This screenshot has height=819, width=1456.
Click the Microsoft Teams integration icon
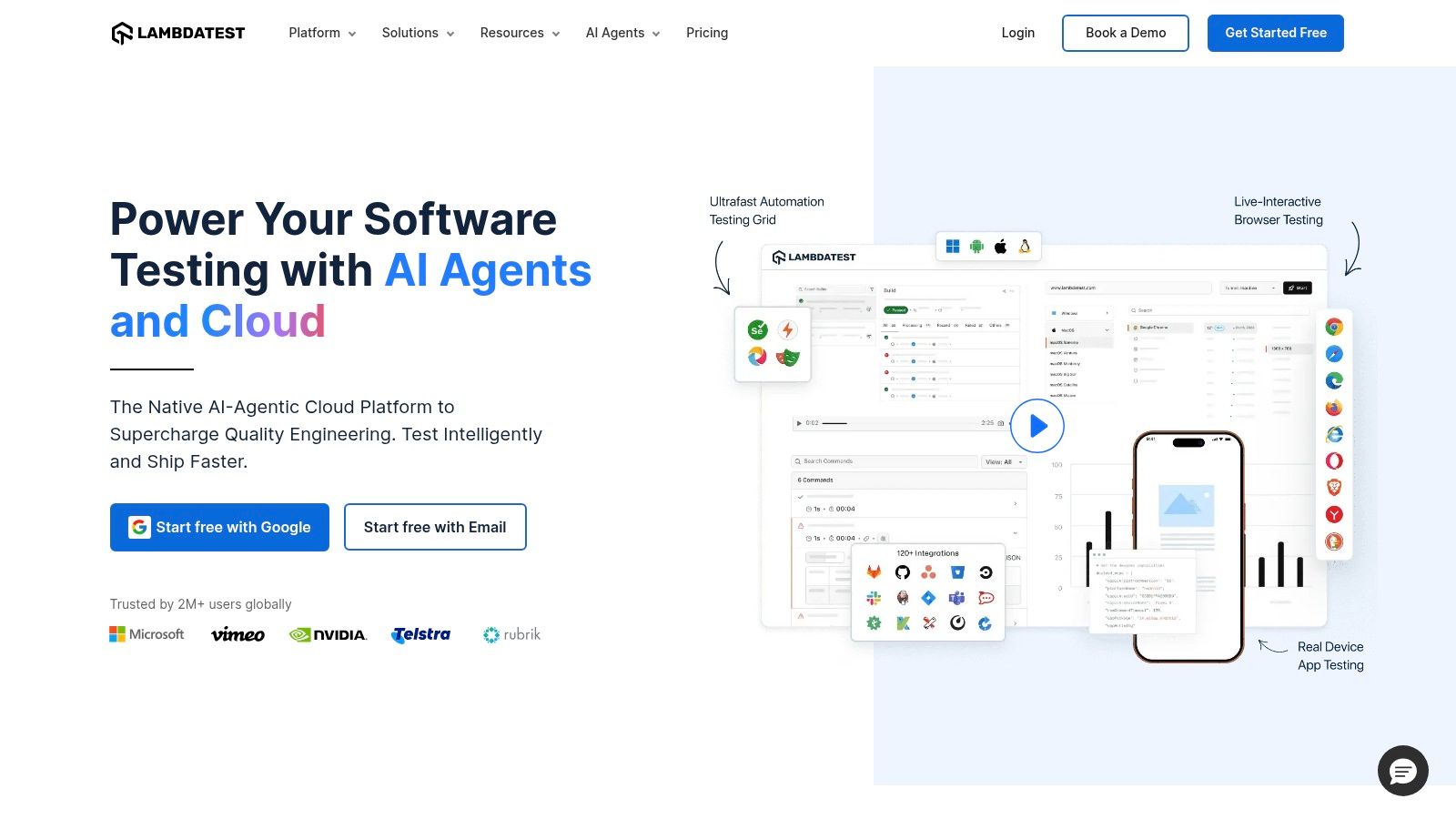click(x=957, y=598)
